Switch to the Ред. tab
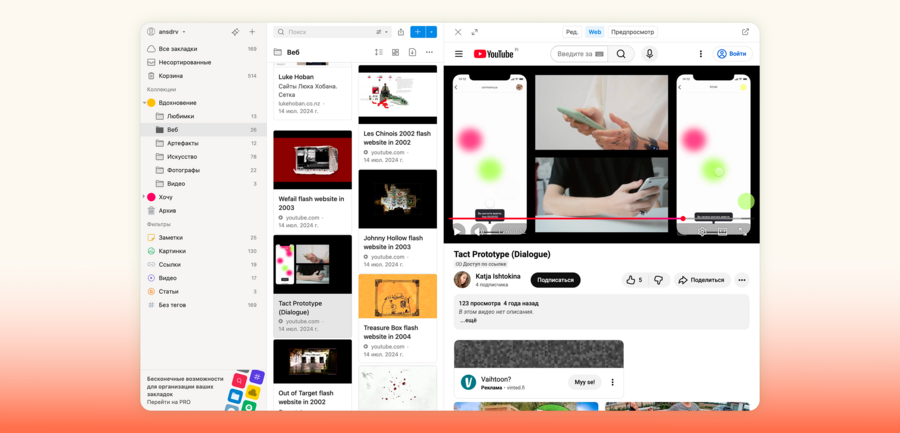 point(572,32)
